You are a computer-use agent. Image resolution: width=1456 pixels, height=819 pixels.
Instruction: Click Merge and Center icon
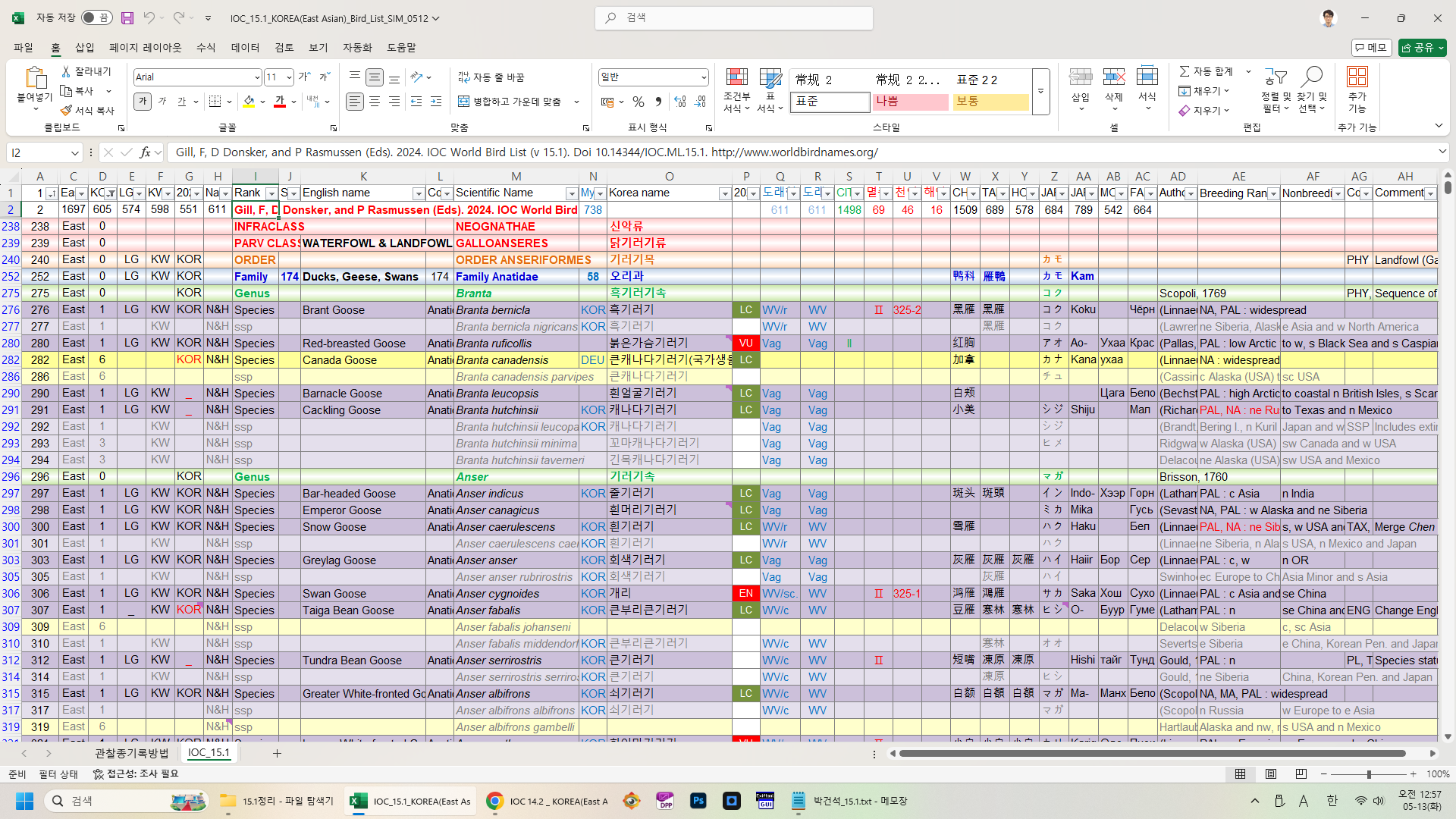click(464, 102)
